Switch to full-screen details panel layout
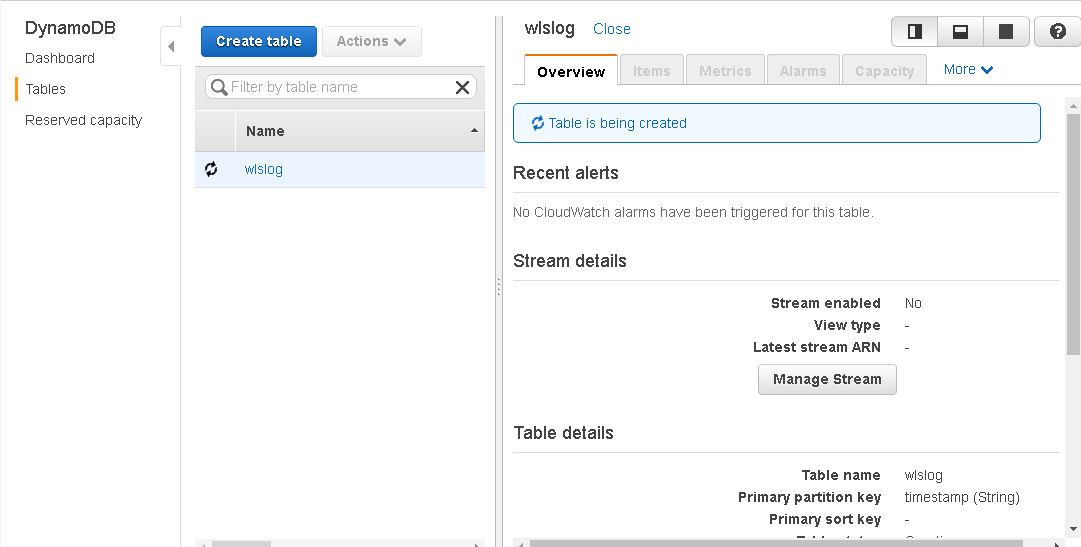Viewport: 1081px width, 547px height. click(x=1006, y=32)
